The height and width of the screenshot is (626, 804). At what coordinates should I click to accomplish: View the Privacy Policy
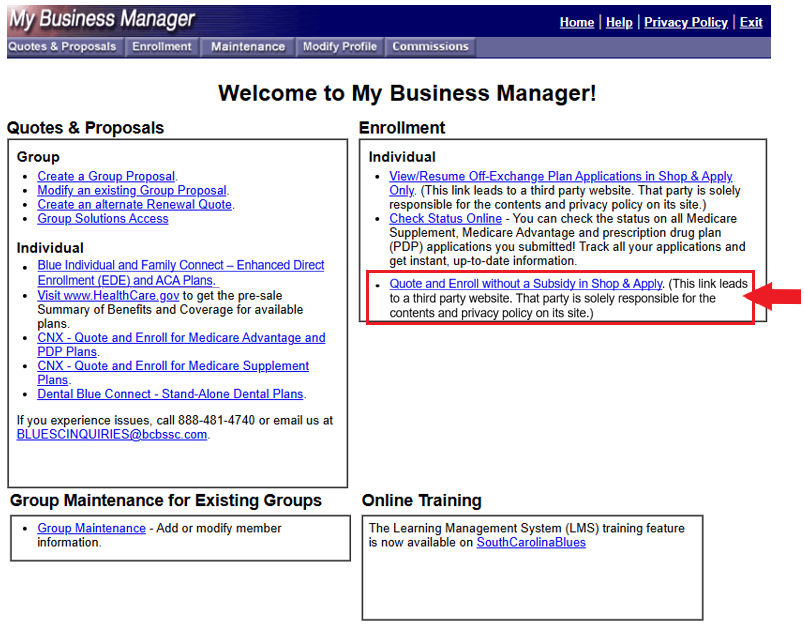(685, 22)
